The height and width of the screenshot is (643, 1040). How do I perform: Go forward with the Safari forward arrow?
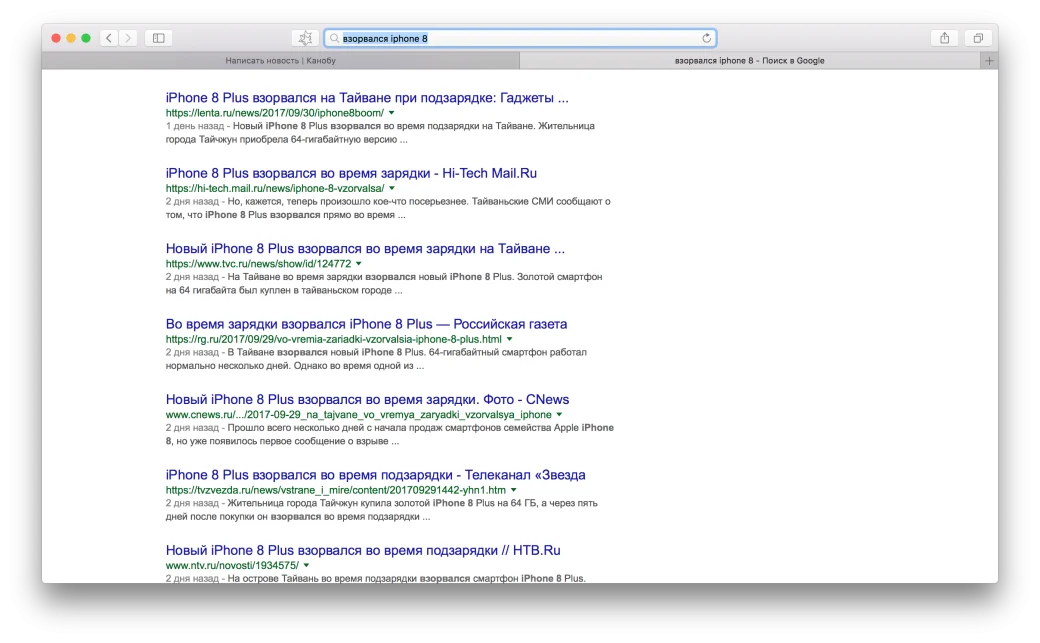(x=128, y=38)
